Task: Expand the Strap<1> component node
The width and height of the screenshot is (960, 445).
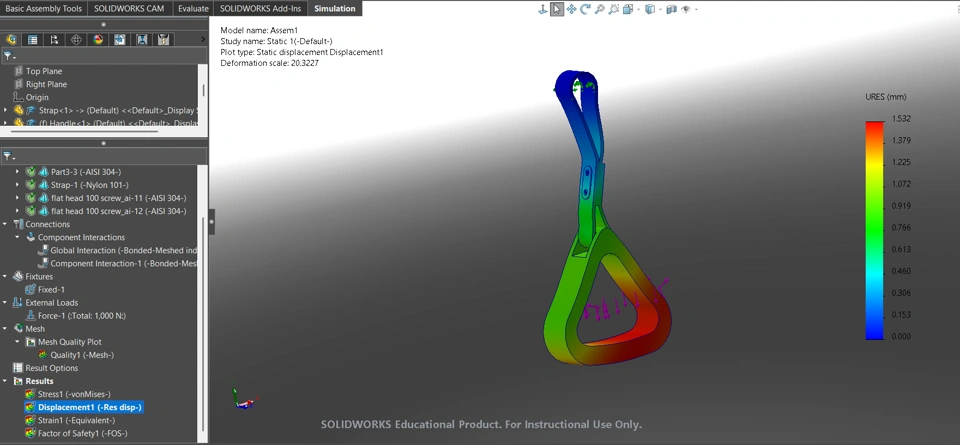Action: 6,110
